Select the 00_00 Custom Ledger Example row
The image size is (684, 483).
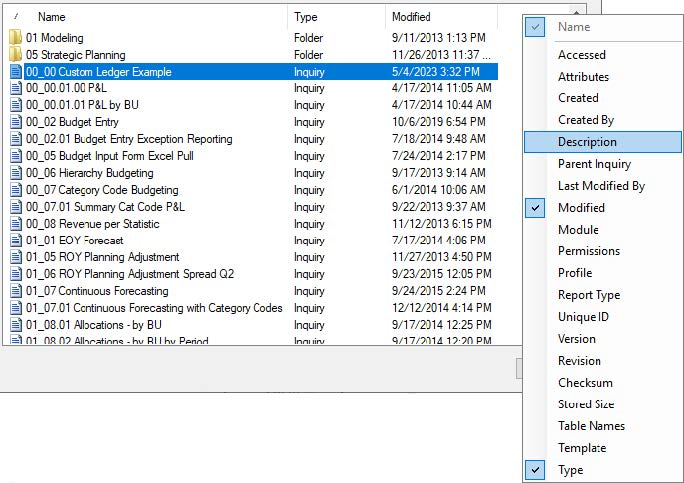pyautogui.click(x=99, y=72)
